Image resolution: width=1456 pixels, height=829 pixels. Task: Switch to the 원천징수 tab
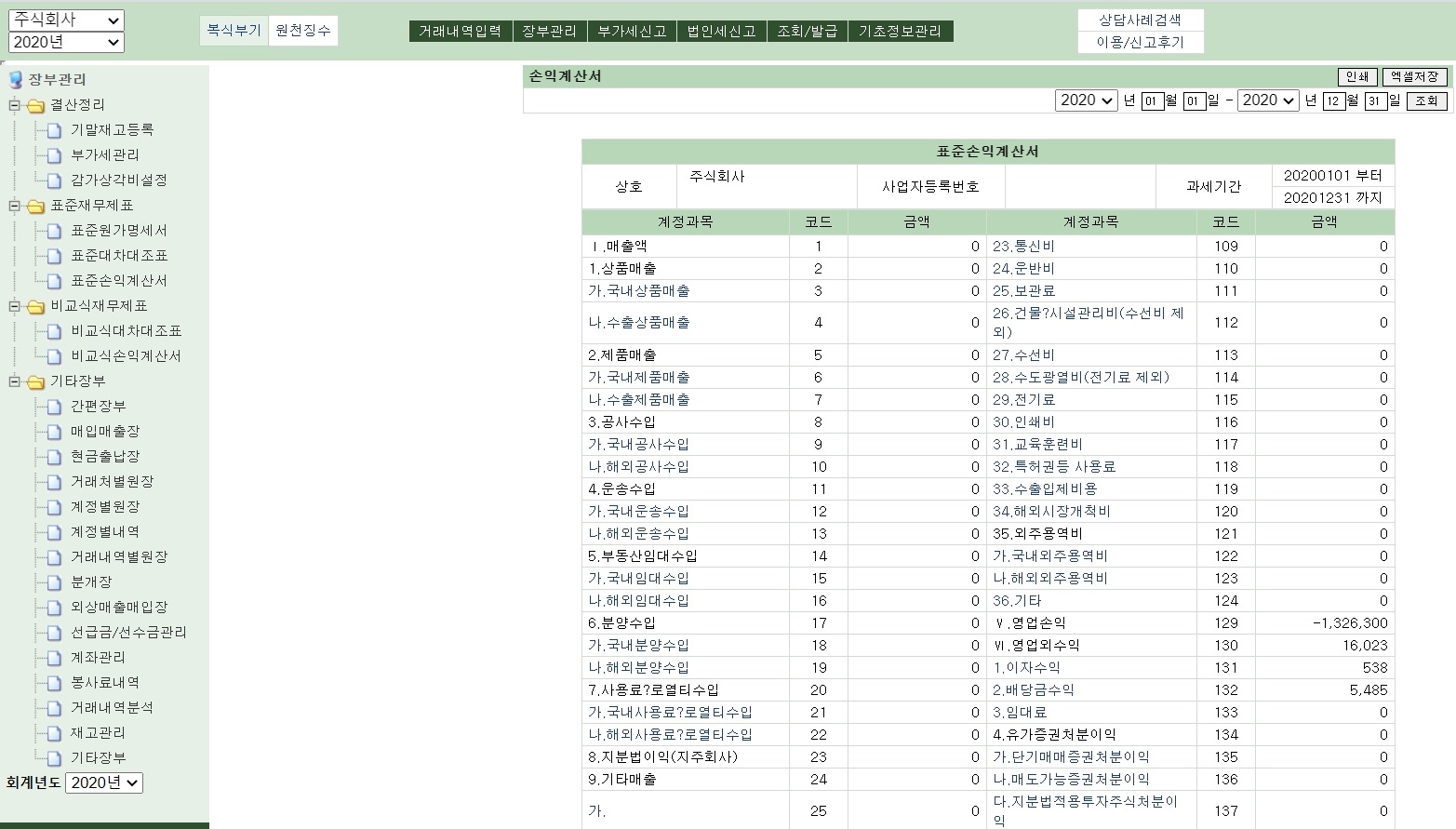(303, 31)
